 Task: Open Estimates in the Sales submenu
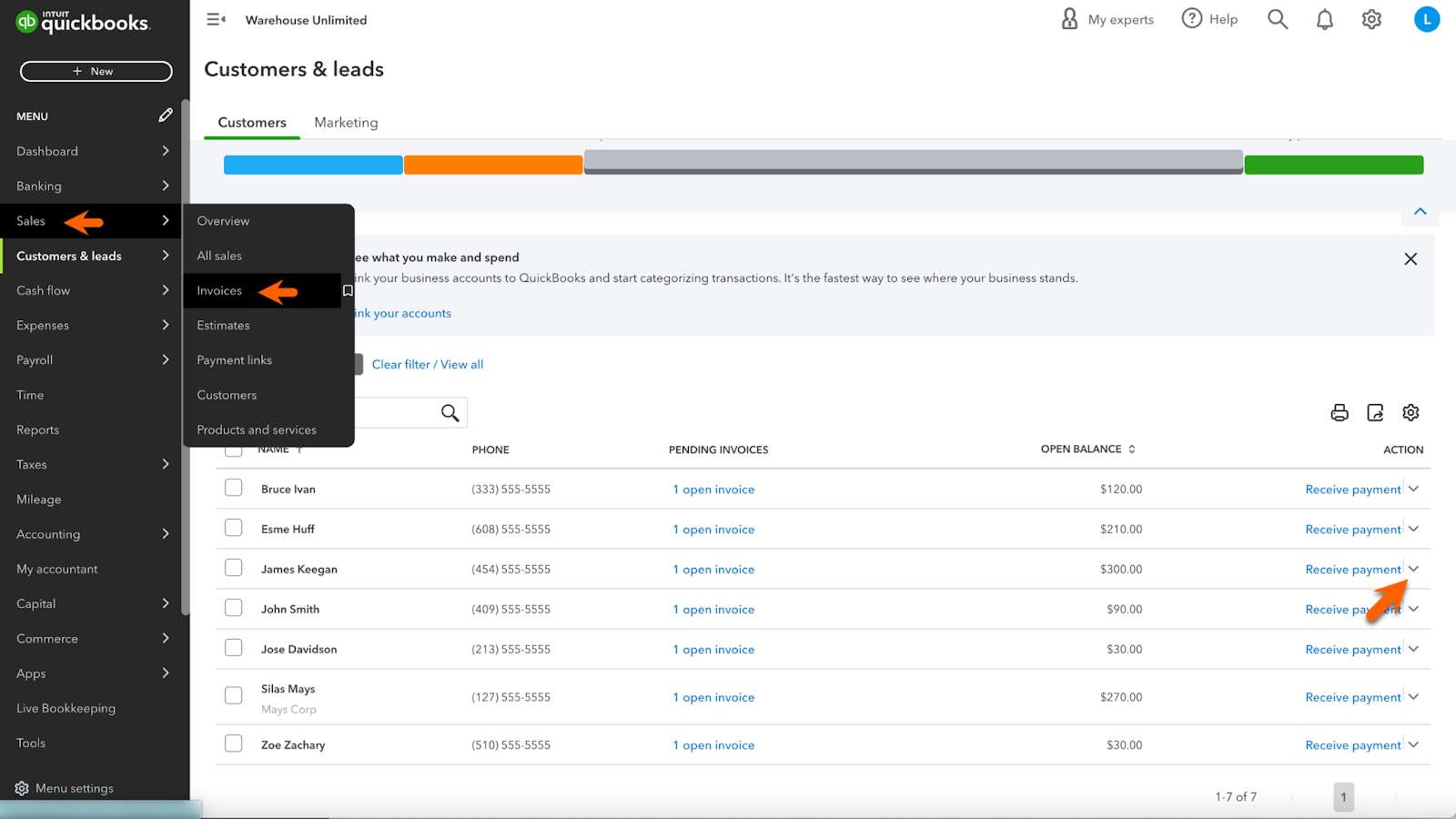[223, 326]
